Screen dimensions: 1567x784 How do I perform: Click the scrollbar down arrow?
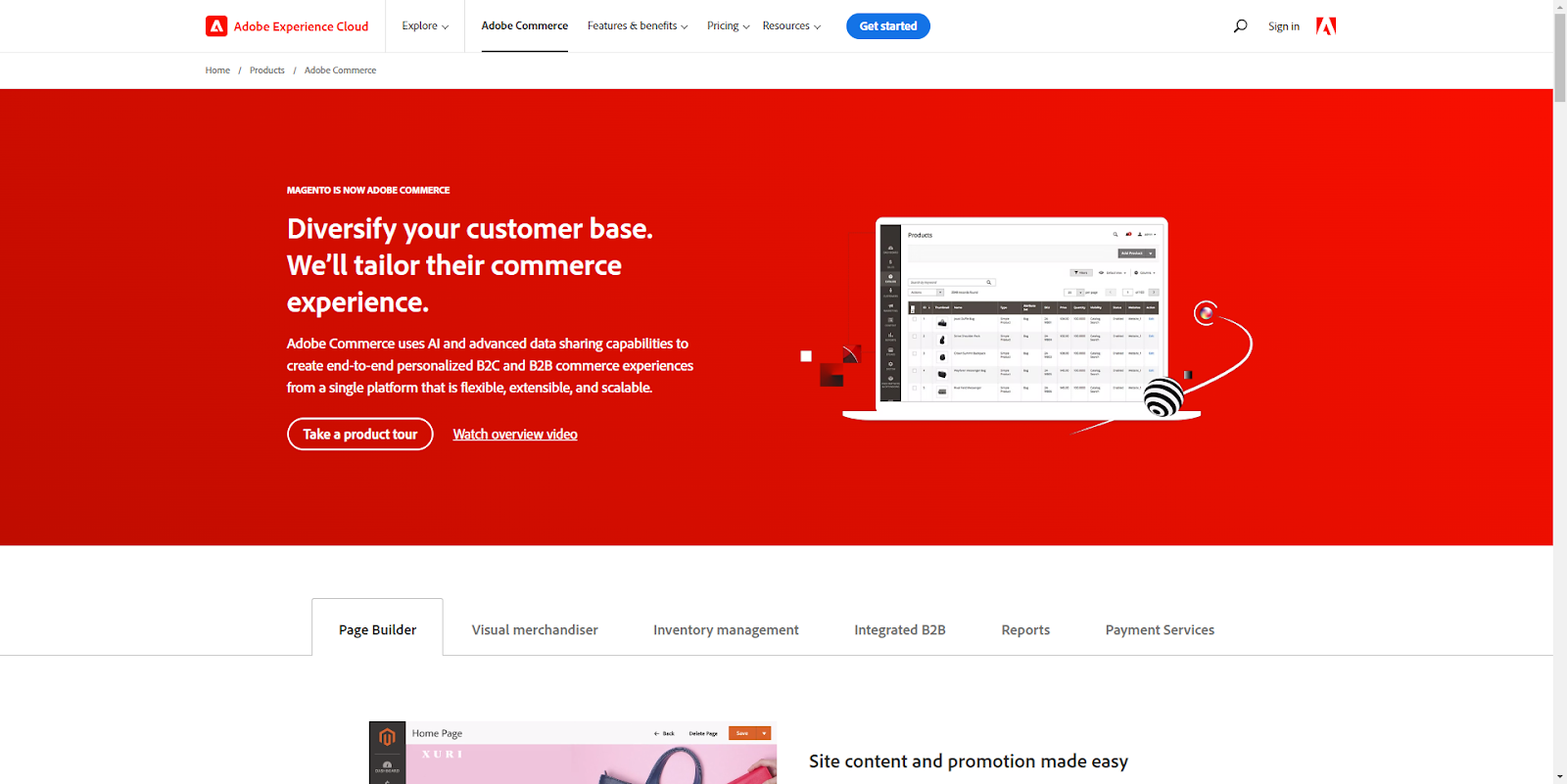[x=1560, y=776]
